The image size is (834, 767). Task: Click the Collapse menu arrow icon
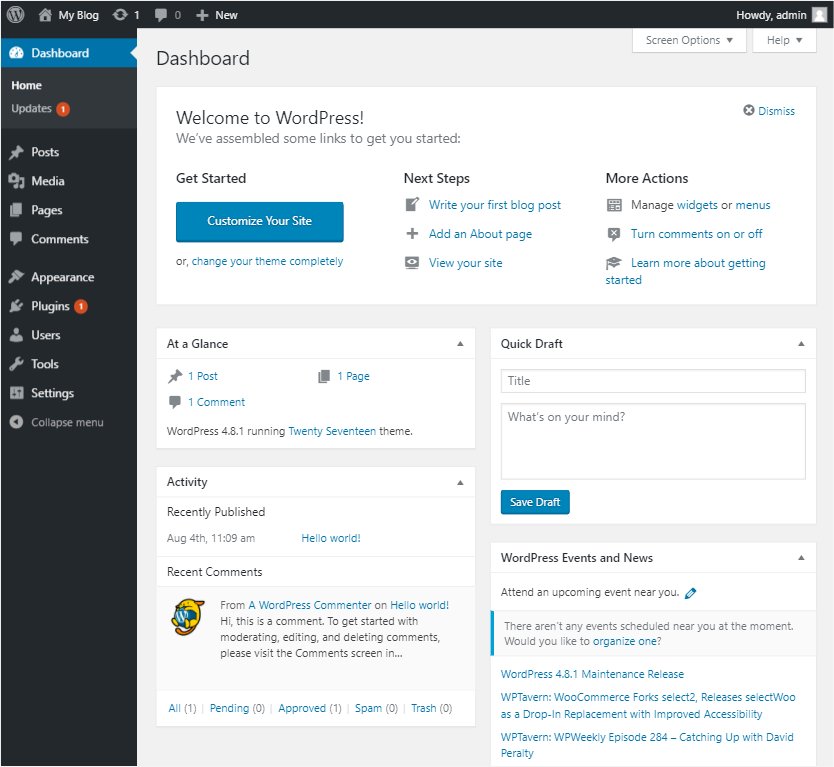(16, 422)
